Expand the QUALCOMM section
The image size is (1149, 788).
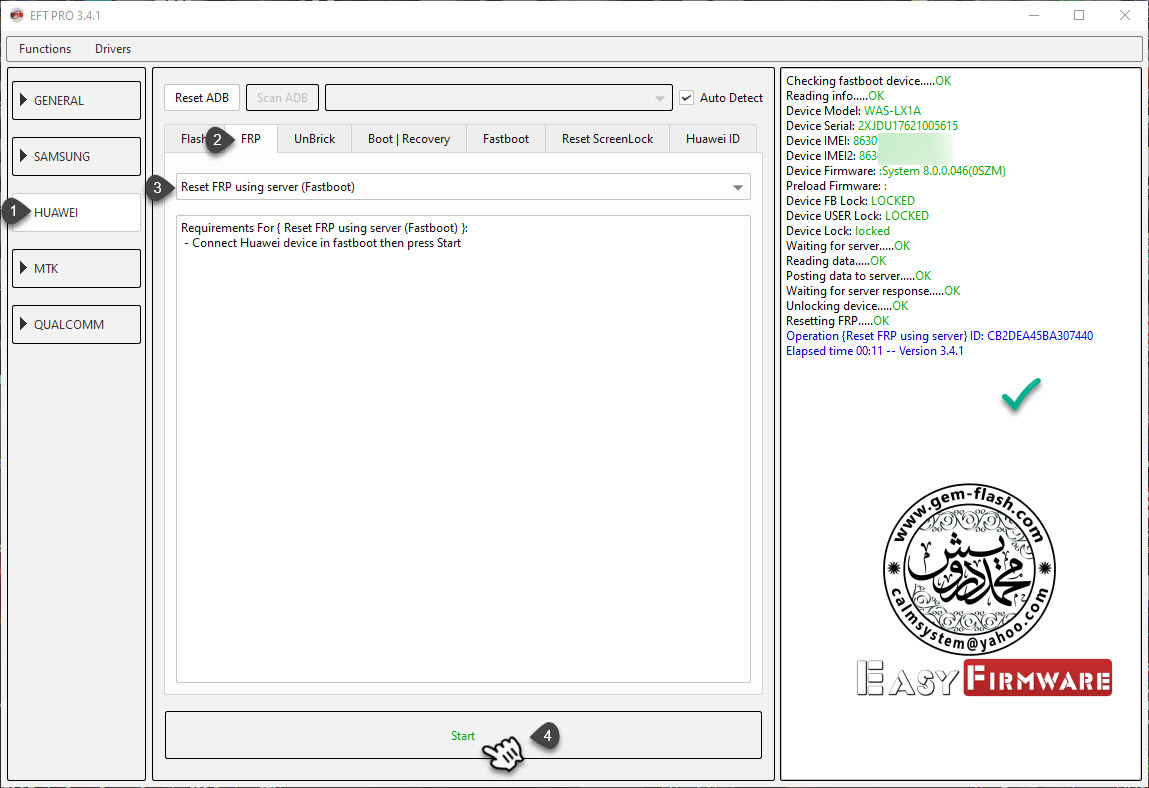(76, 324)
